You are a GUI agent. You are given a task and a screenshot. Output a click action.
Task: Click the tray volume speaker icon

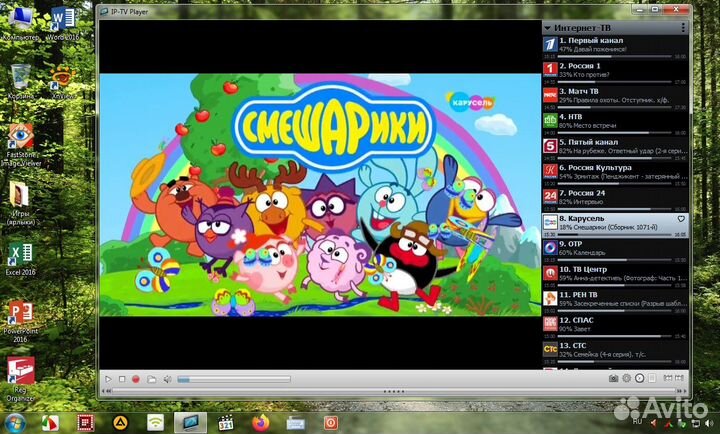point(710,423)
